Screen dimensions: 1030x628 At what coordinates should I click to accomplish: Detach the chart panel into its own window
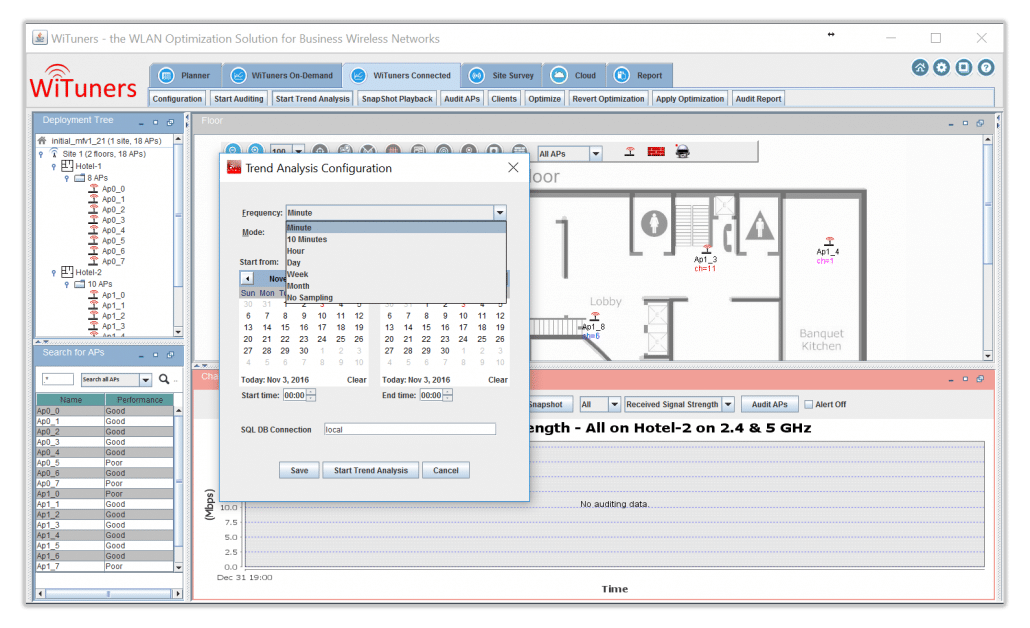[980, 379]
